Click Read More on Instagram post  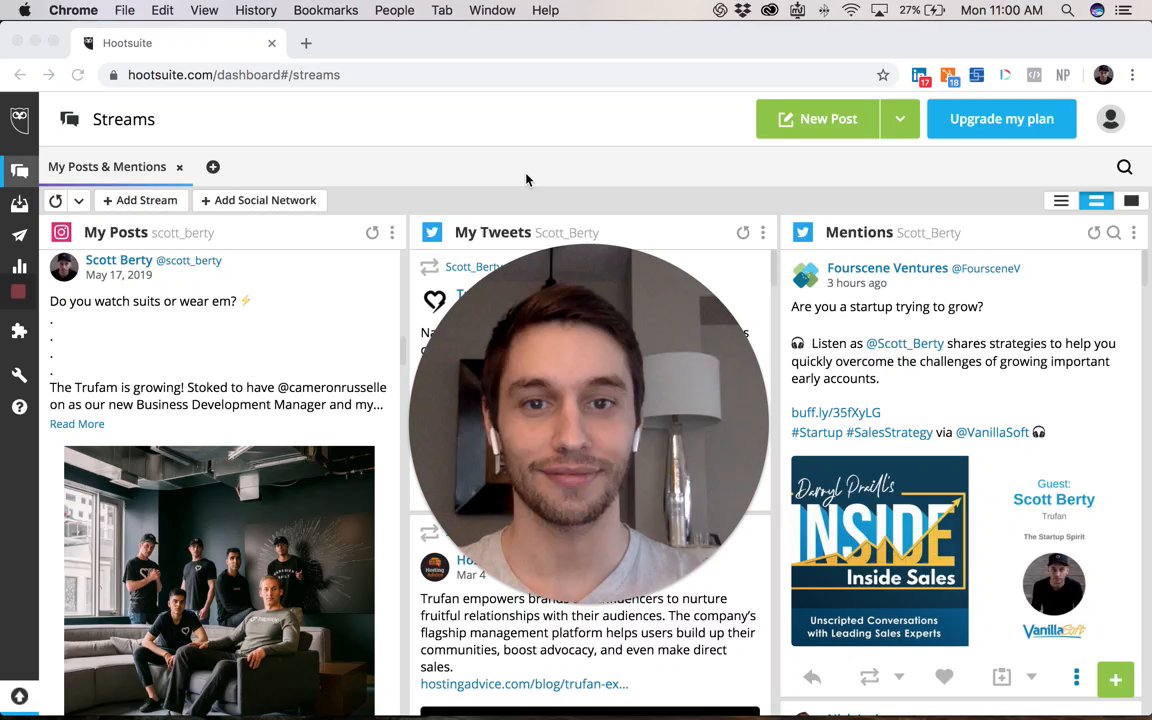[x=77, y=424]
